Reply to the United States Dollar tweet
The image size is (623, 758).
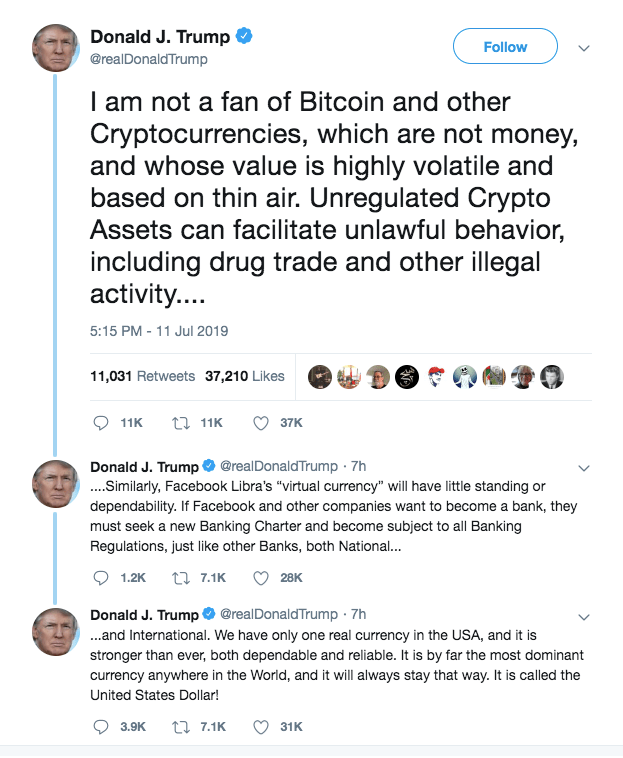tap(100, 727)
